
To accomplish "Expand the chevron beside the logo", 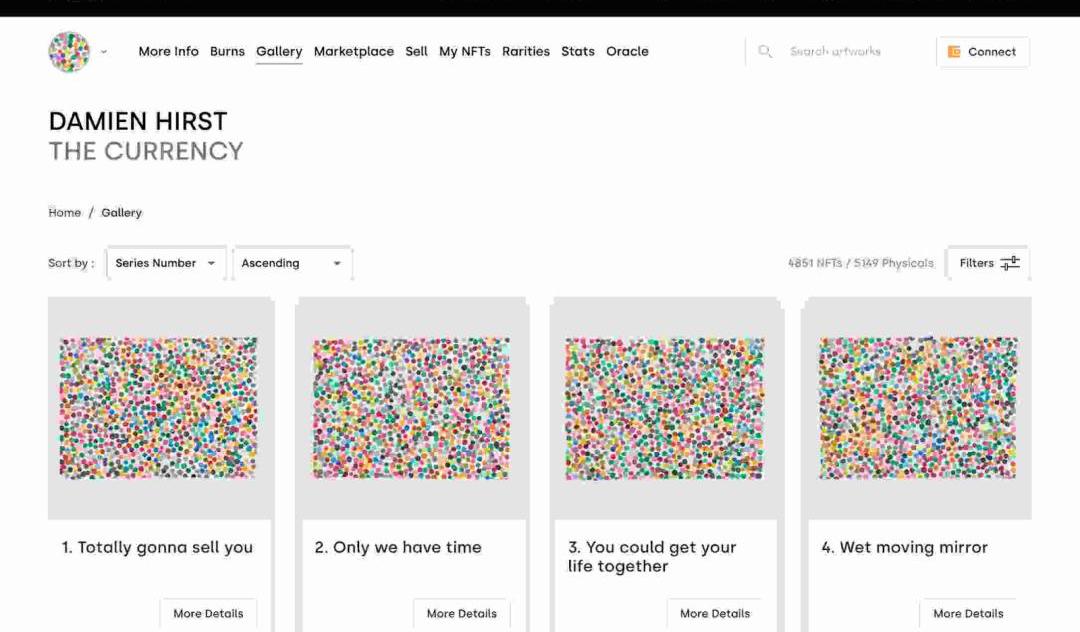I will point(104,52).
